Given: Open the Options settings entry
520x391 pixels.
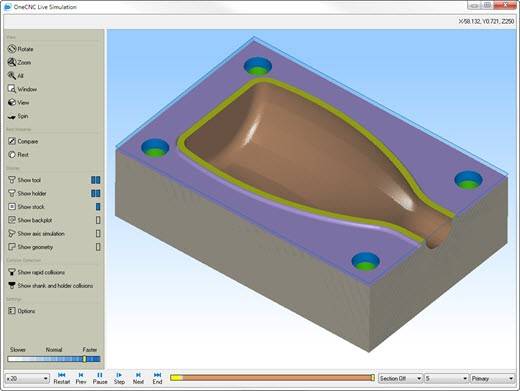Looking at the screenshot, I should click(x=21, y=311).
